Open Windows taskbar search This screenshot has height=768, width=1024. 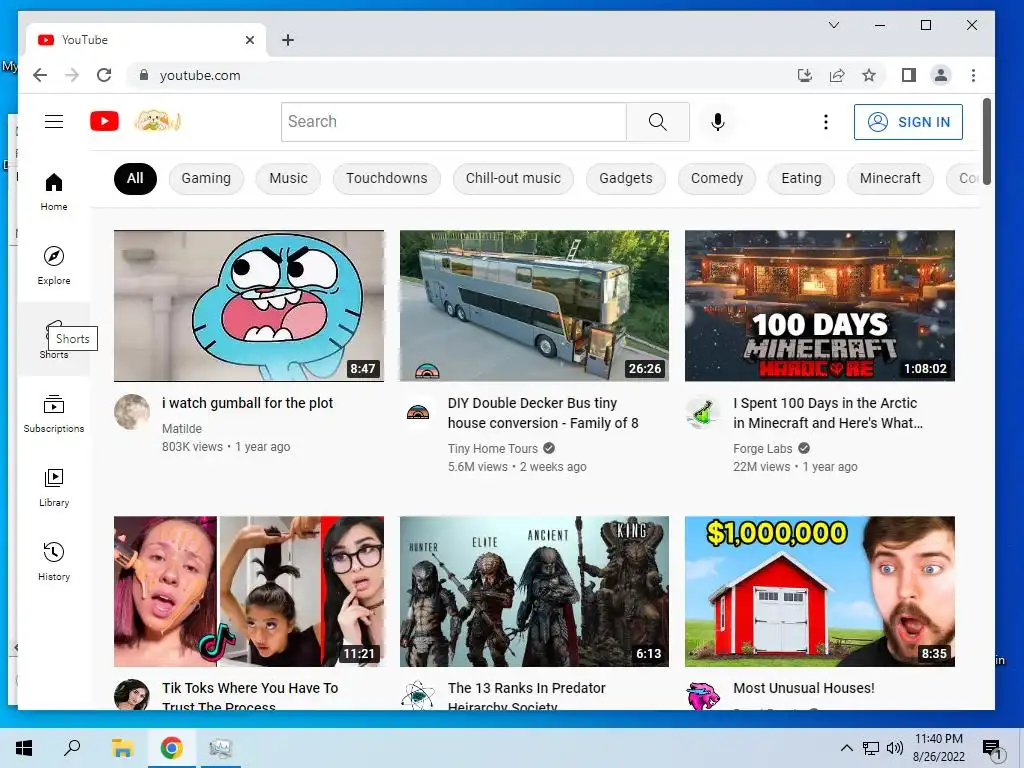coord(72,748)
